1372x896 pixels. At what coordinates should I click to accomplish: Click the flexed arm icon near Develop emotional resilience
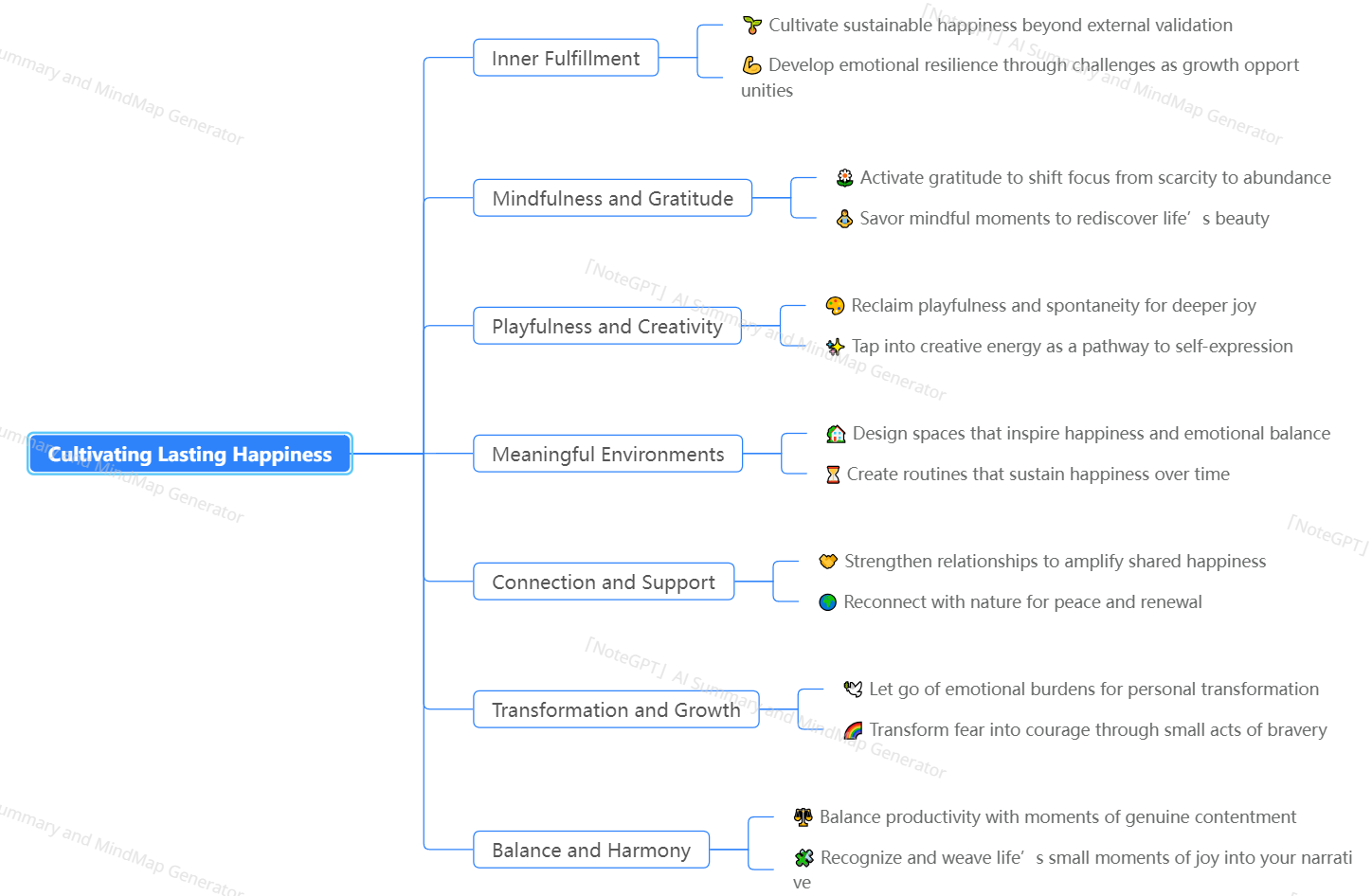(752, 65)
